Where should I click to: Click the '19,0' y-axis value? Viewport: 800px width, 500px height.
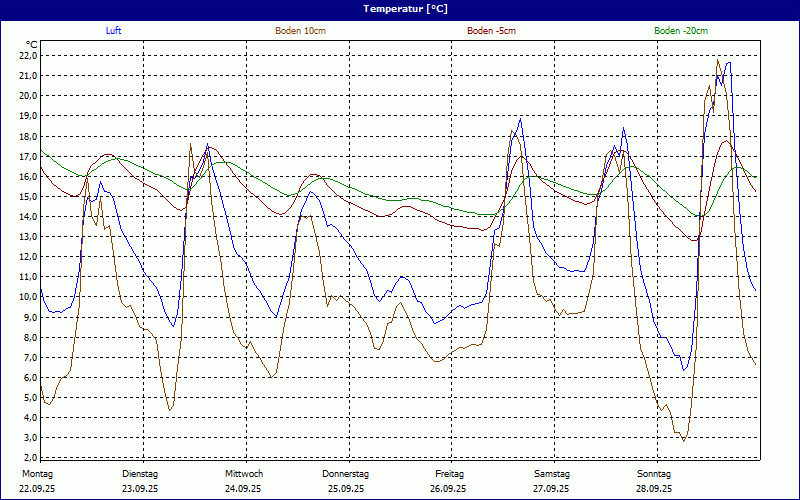29,116
